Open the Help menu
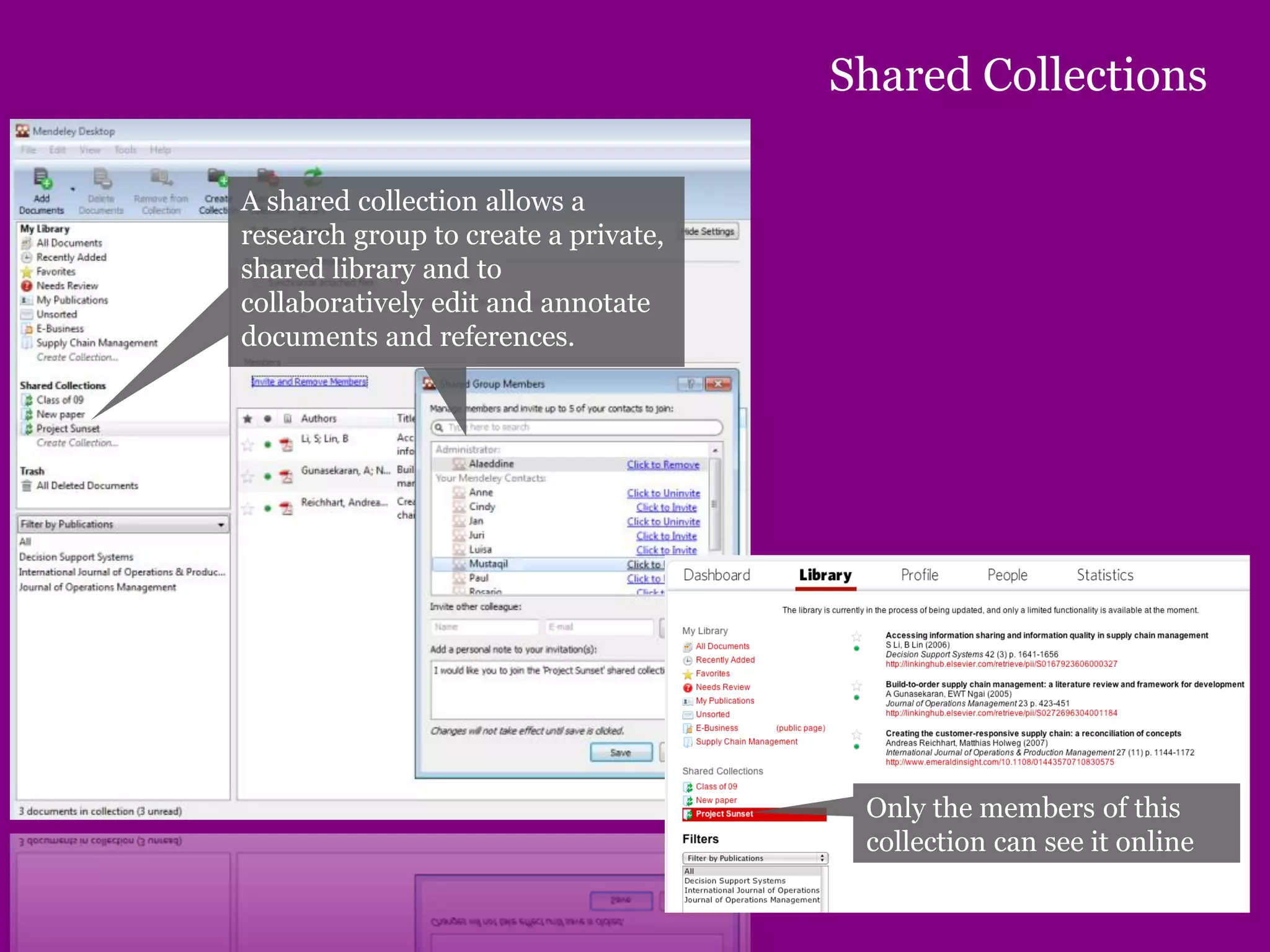 160,150
